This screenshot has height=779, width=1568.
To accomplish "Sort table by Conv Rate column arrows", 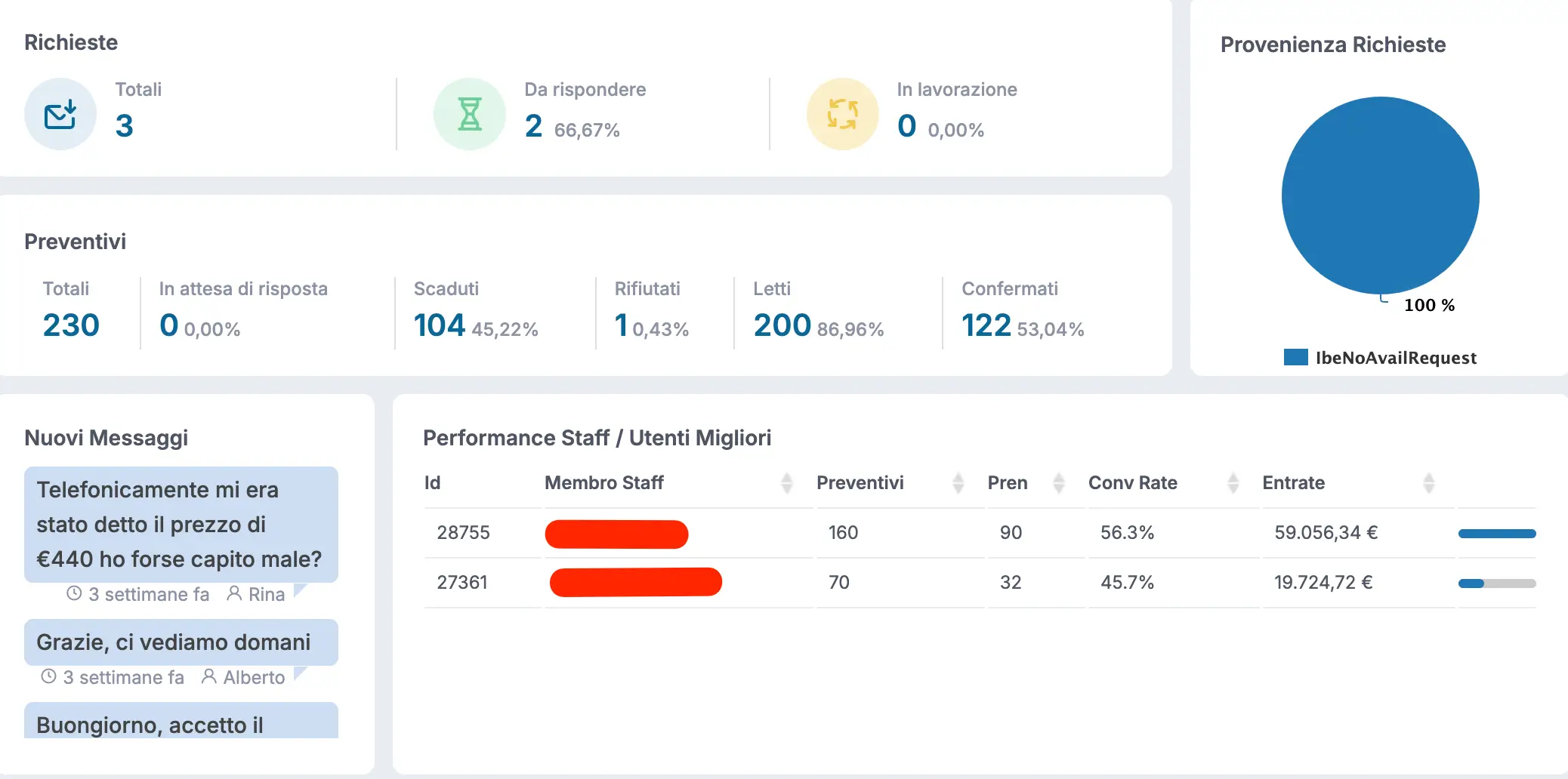I will 1233,483.
